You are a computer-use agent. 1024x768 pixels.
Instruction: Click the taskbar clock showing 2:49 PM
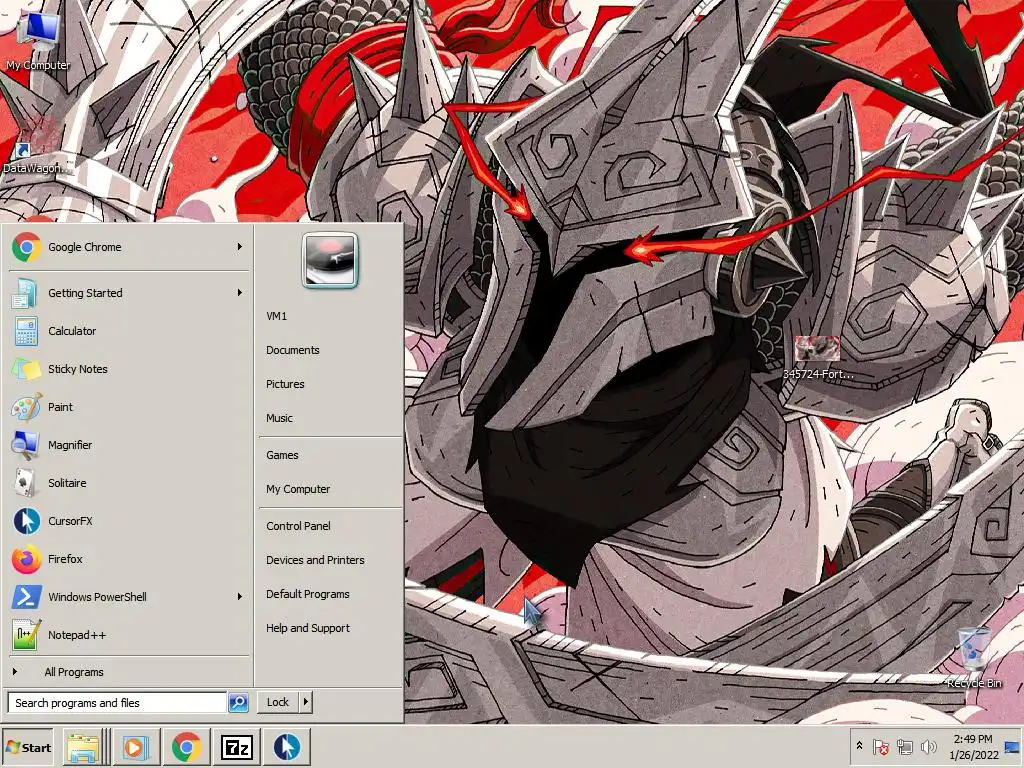pos(974,747)
